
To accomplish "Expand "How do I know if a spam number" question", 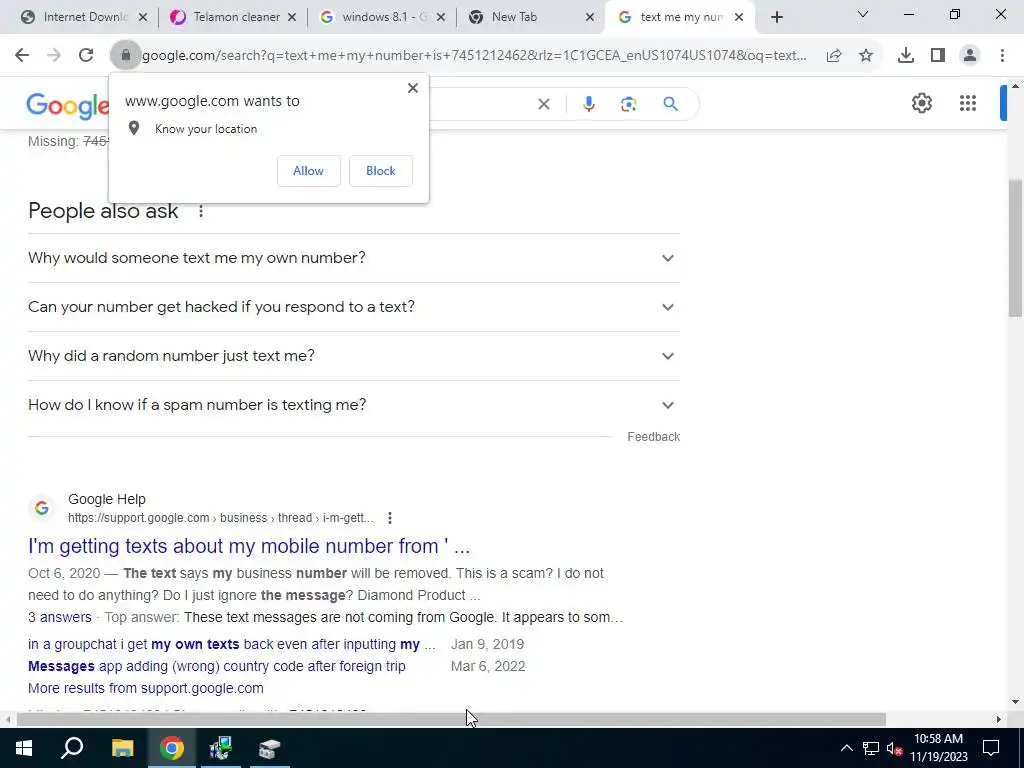I will pyautogui.click(x=354, y=405).
